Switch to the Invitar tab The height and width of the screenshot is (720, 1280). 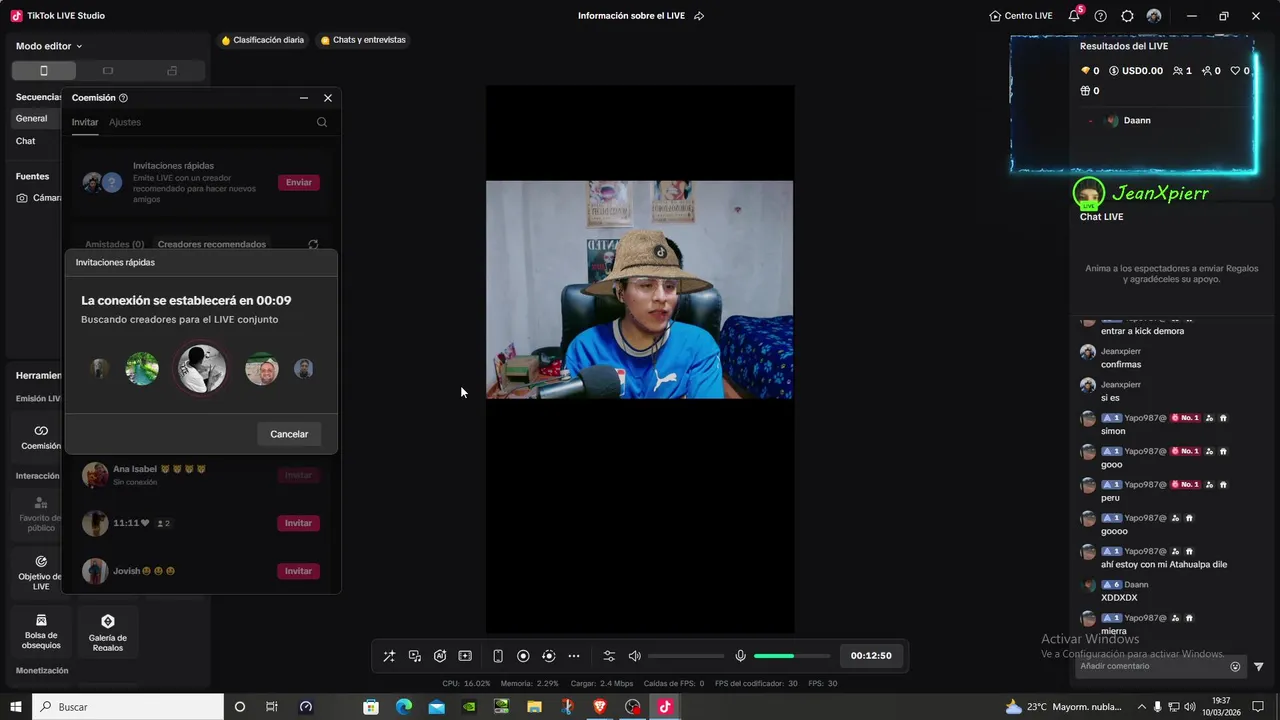point(85,122)
